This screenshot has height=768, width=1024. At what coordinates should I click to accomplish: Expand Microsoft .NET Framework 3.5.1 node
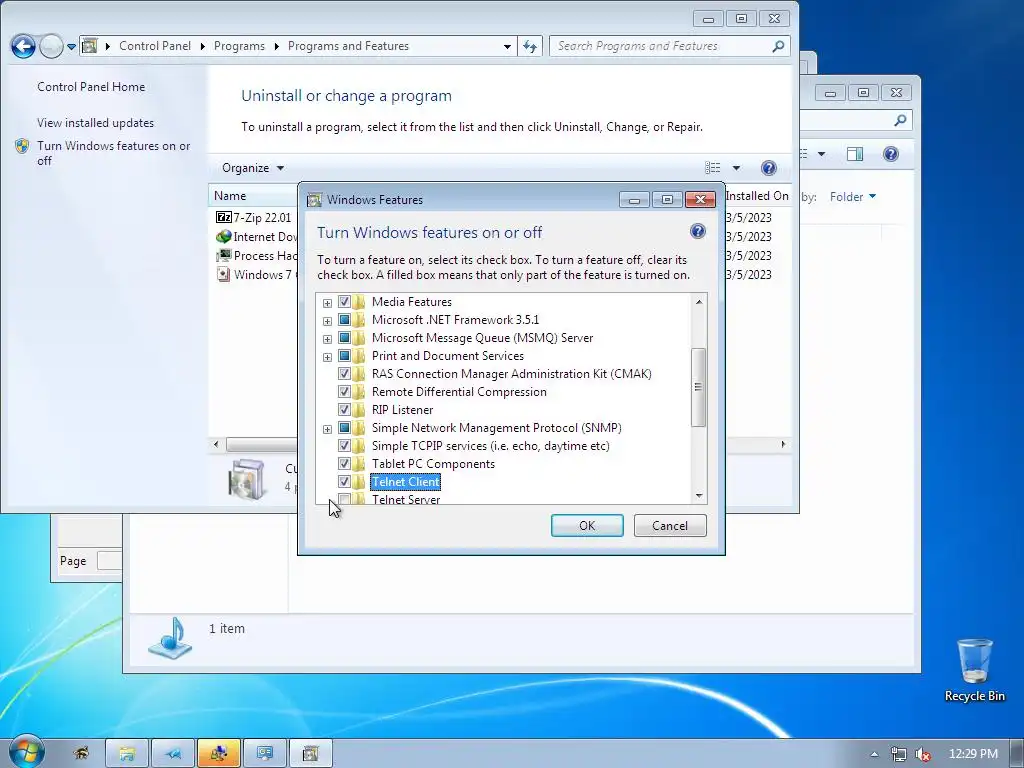click(327, 321)
